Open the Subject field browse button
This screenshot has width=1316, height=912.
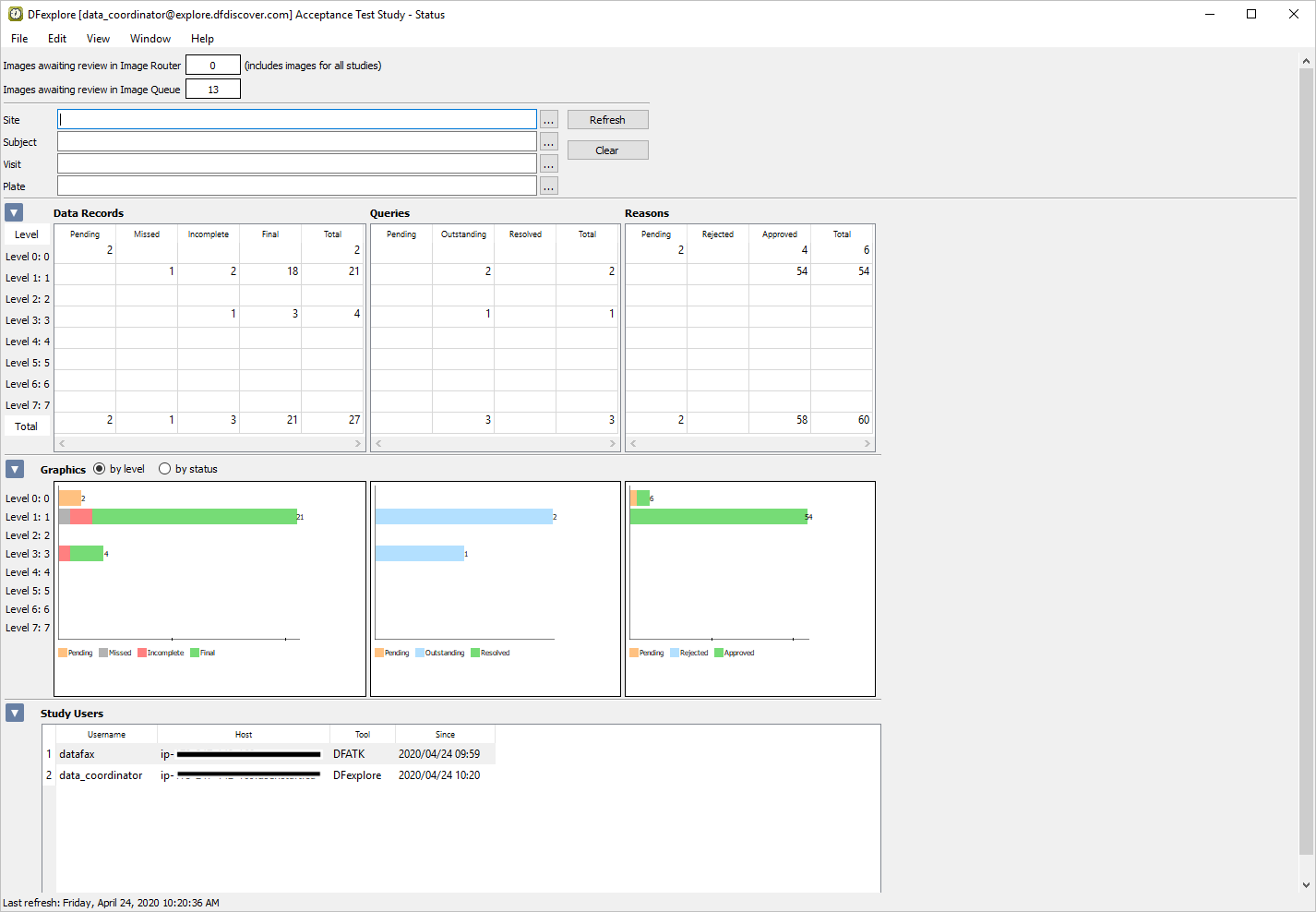click(549, 142)
